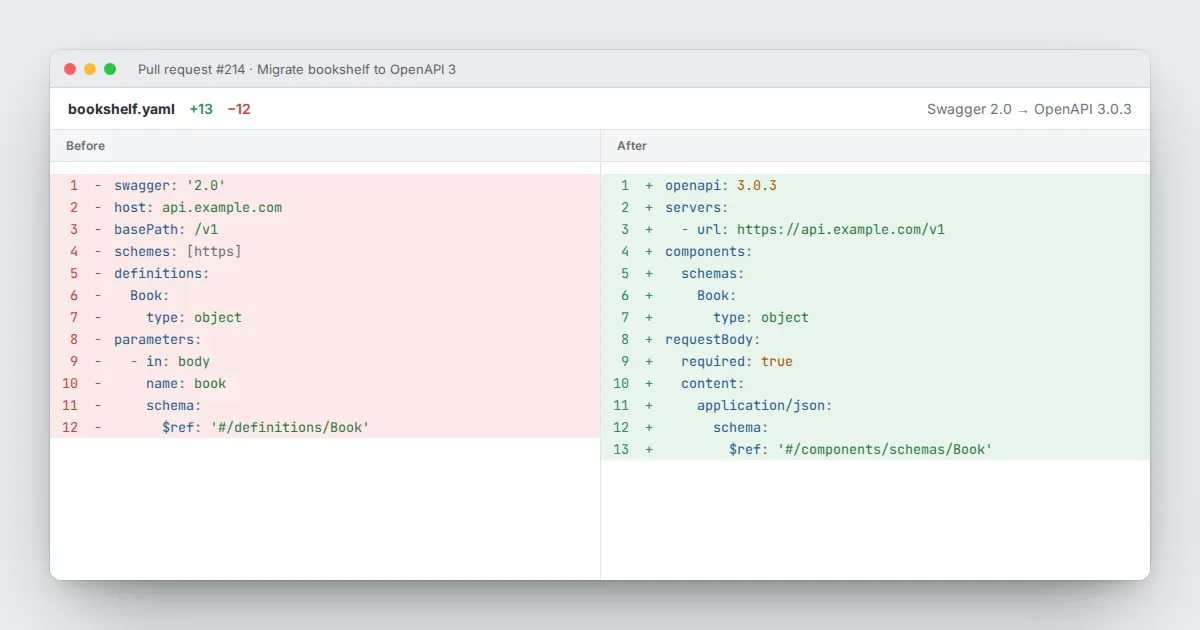Click the After pane header
Image resolution: width=1200 pixels, height=630 pixels.
click(x=875, y=146)
